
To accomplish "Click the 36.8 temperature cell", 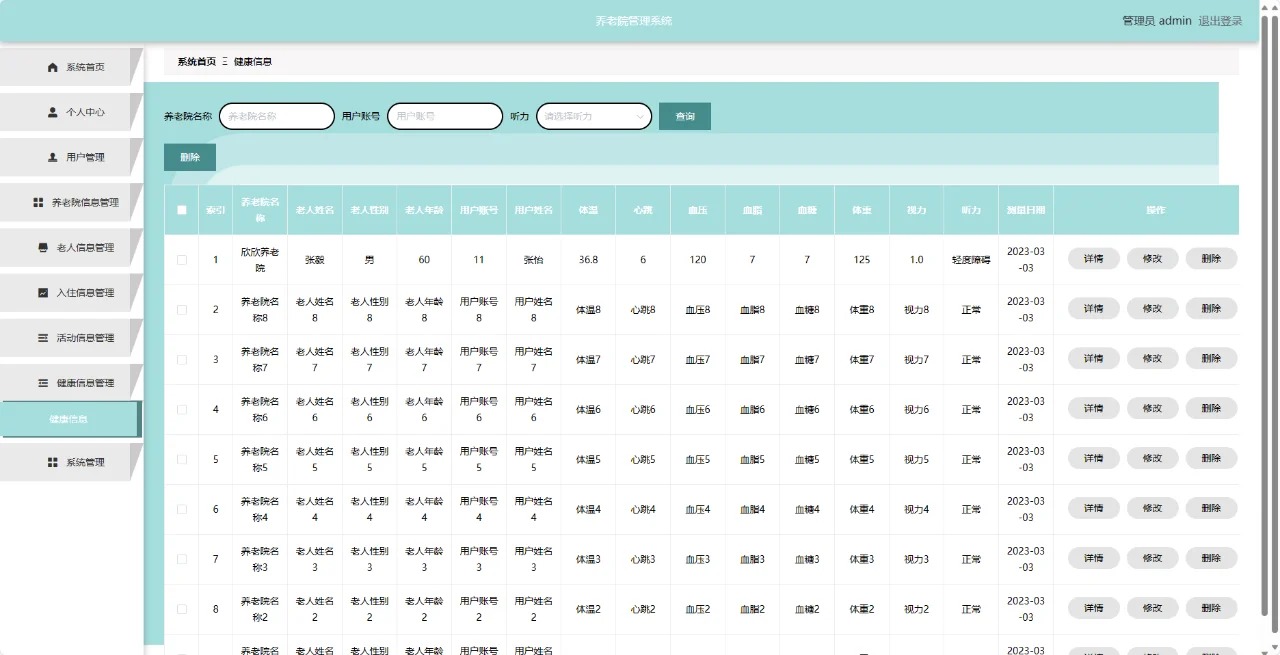I will pos(588,260).
